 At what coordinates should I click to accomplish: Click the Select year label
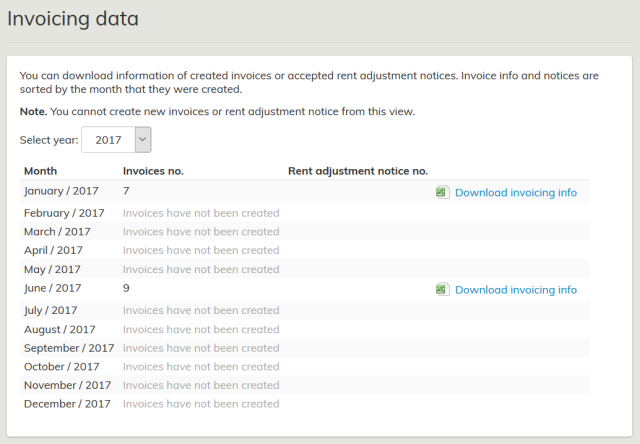[x=49, y=140]
